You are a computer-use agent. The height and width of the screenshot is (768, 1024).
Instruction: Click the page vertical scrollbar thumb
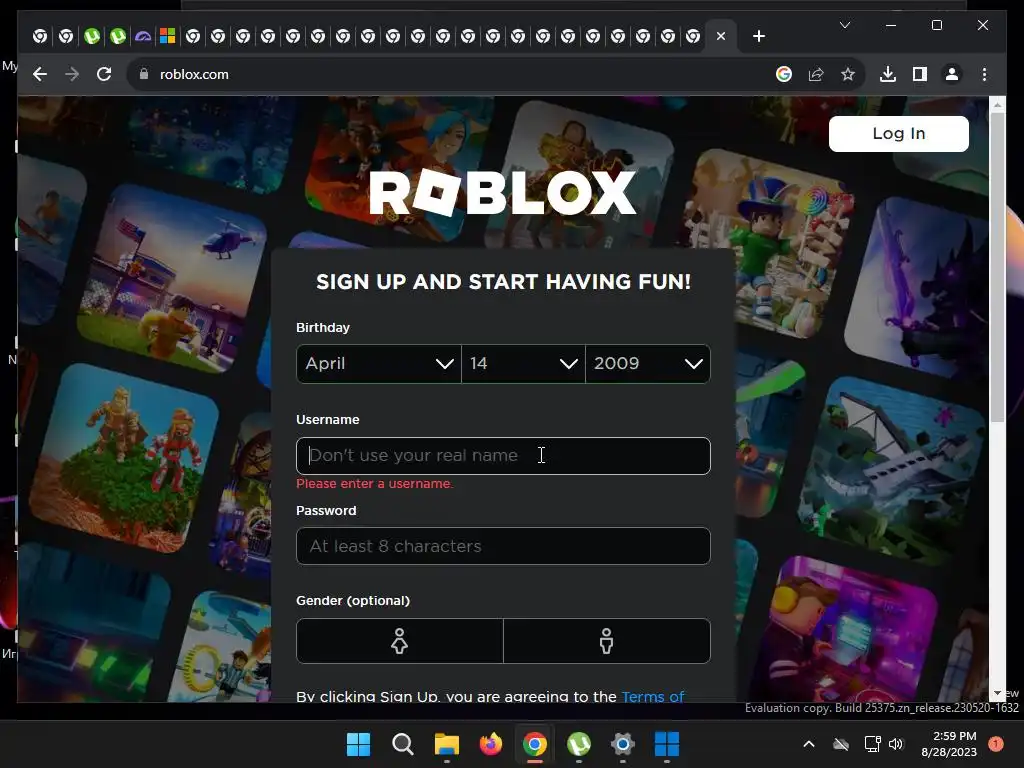pos(997,266)
